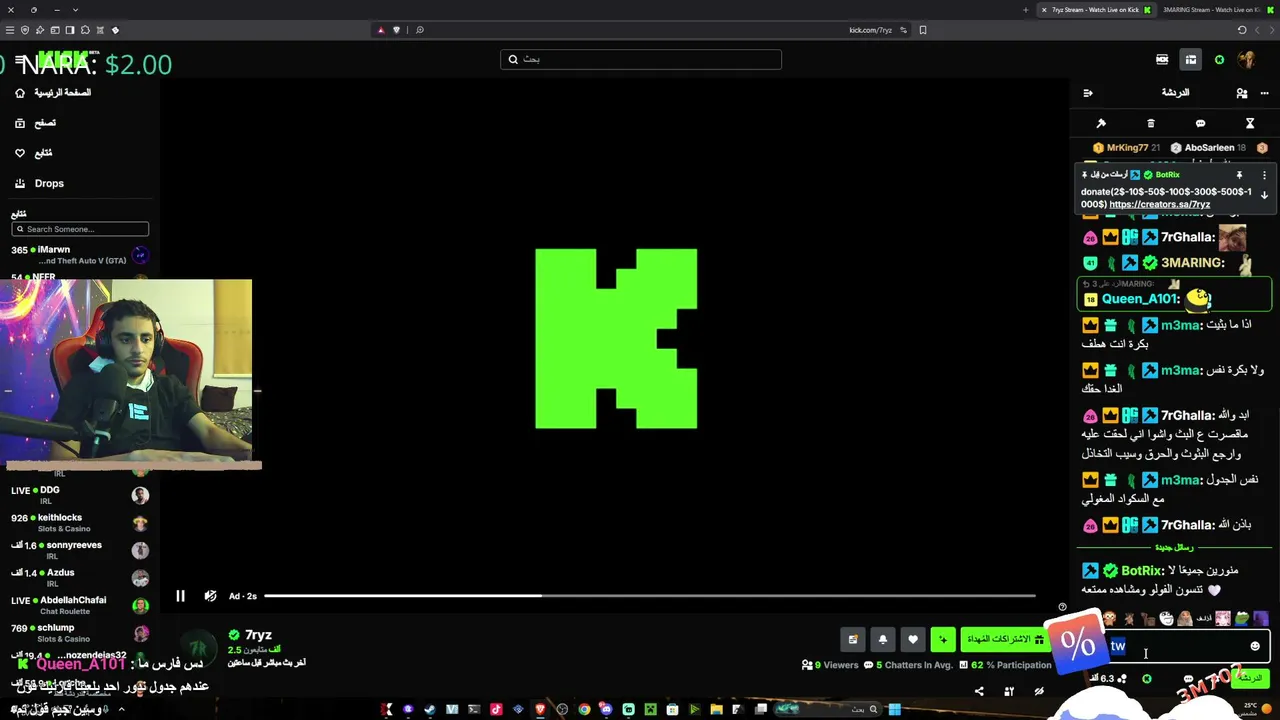Toggle the notification bell button

883,639
